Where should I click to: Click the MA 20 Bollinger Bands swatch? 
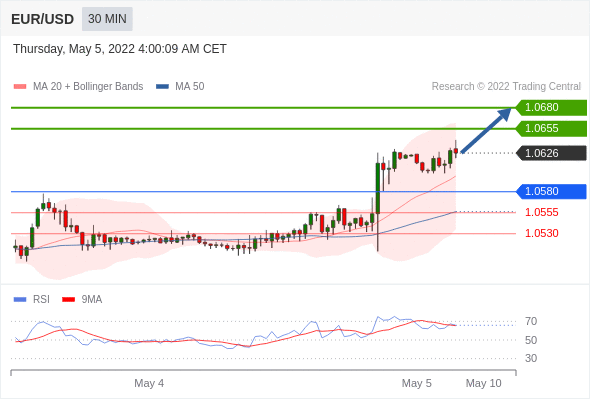(x=20, y=87)
